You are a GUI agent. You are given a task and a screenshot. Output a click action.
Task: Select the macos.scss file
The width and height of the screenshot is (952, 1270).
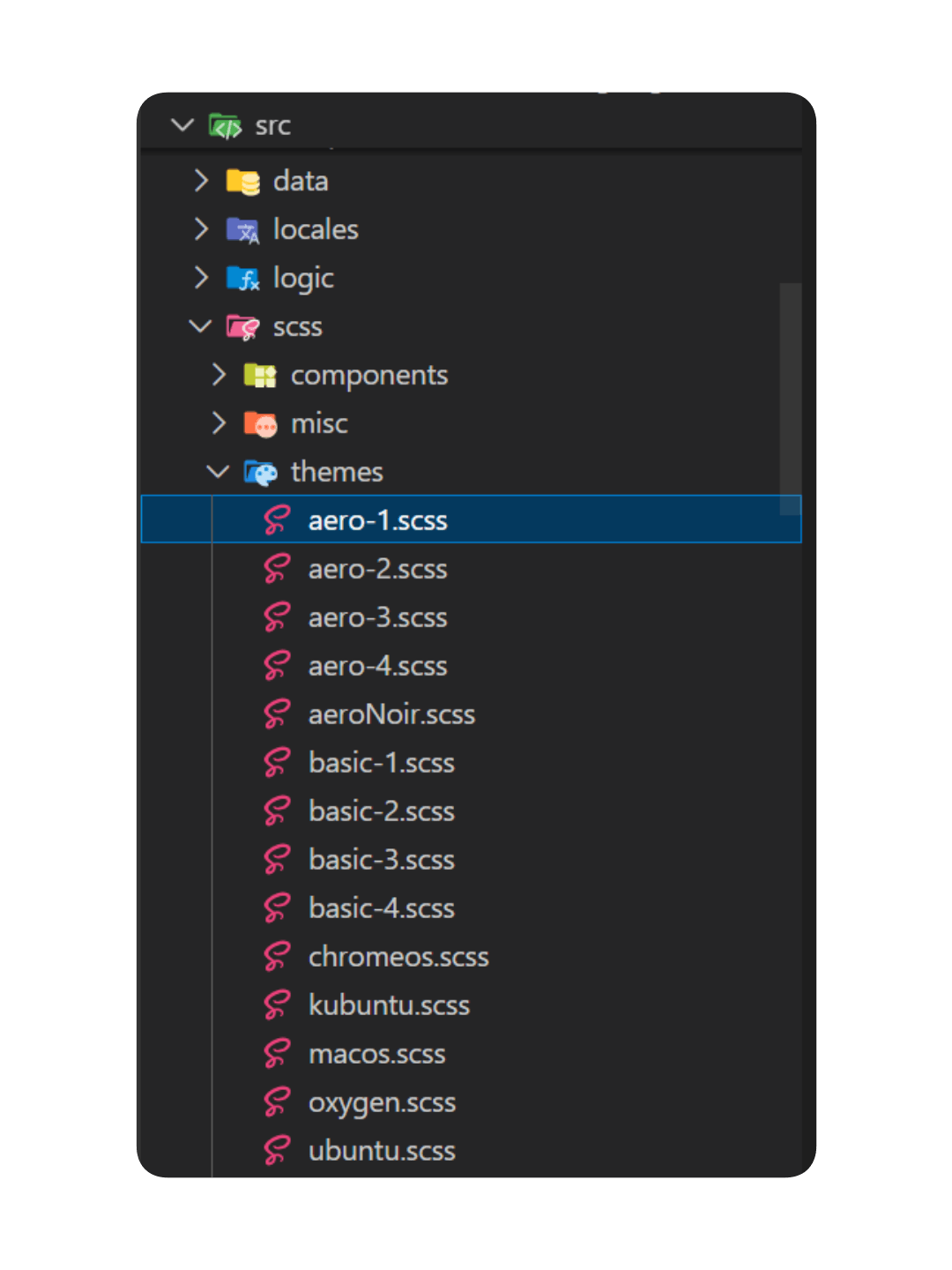377,1053
